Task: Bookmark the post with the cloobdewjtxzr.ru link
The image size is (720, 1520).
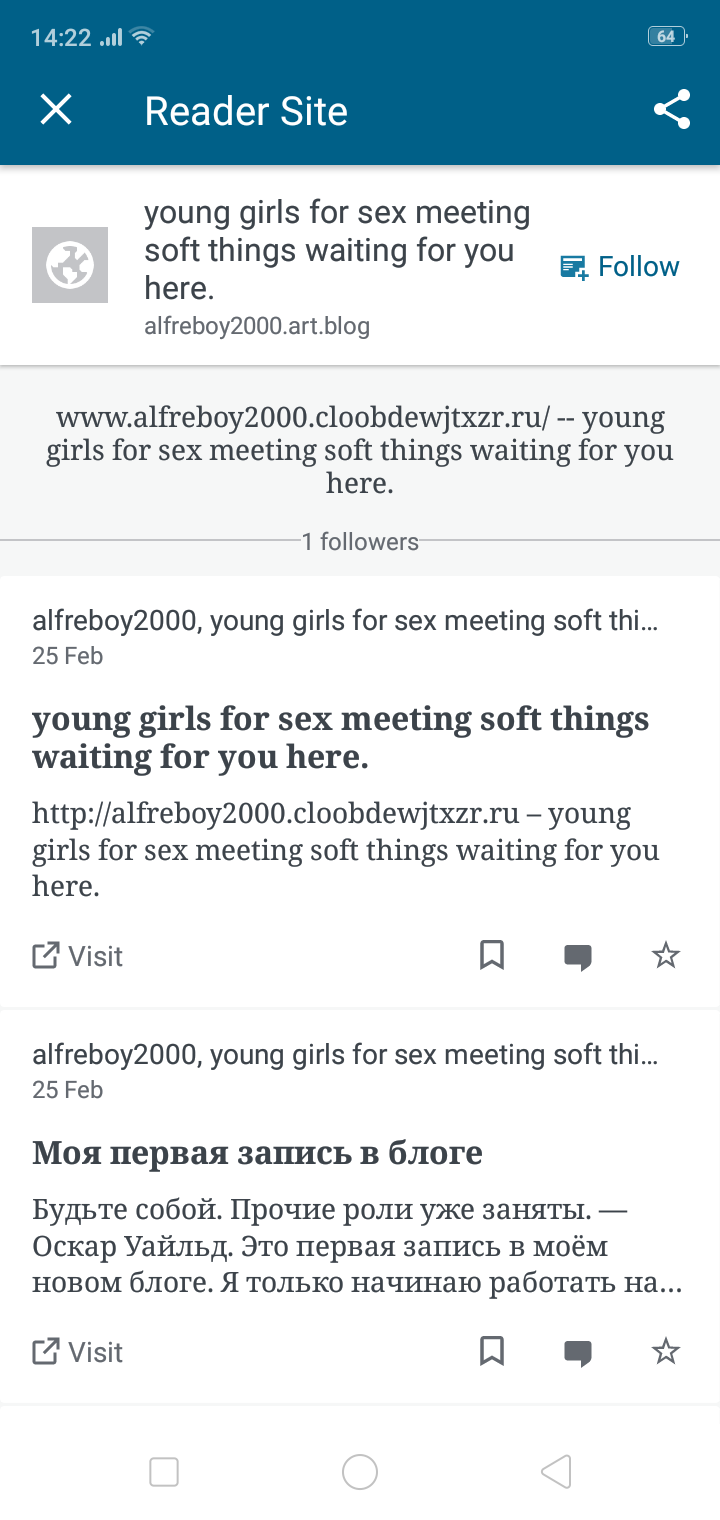Action: pyautogui.click(x=492, y=956)
